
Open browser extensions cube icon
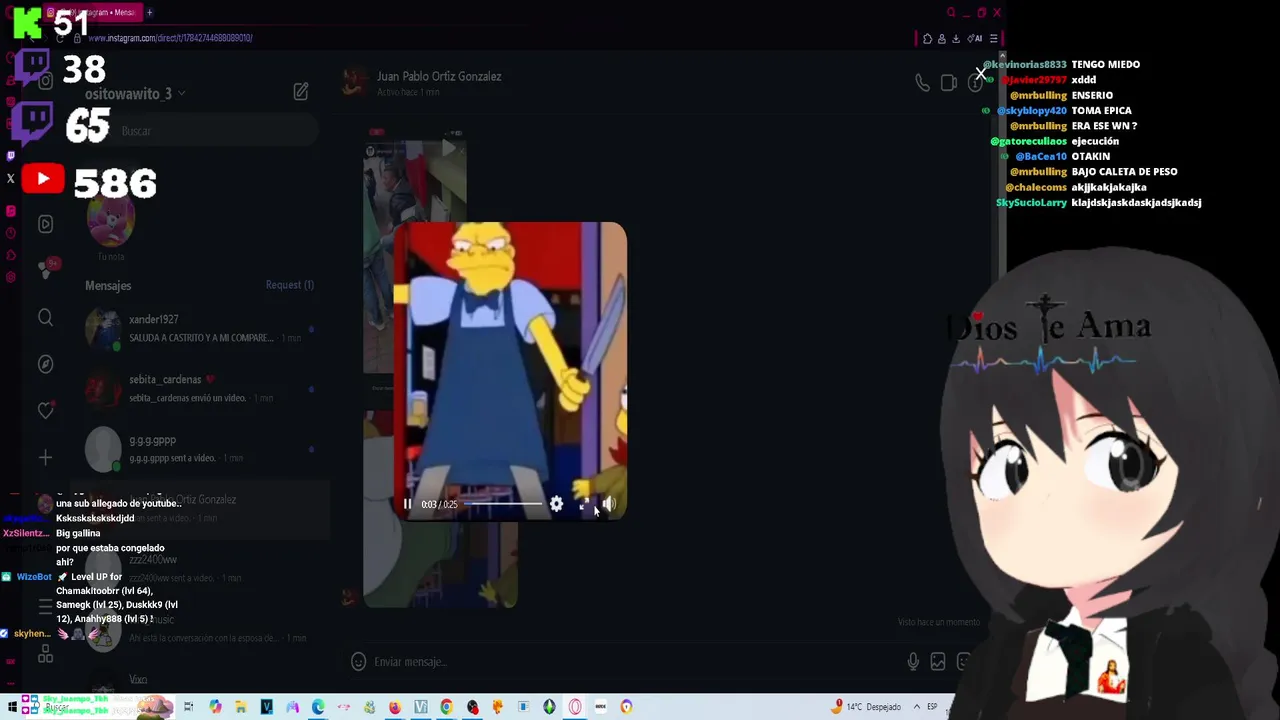[x=927, y=38]
